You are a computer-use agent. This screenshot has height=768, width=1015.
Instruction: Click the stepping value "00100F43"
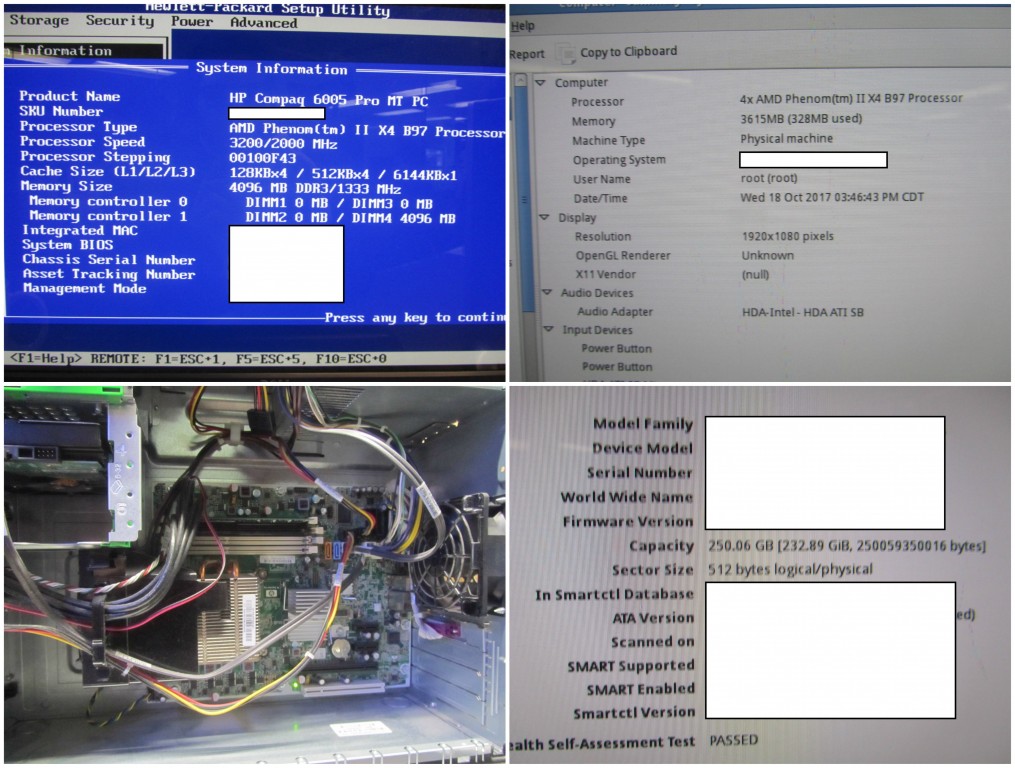[x=262, y=159]
